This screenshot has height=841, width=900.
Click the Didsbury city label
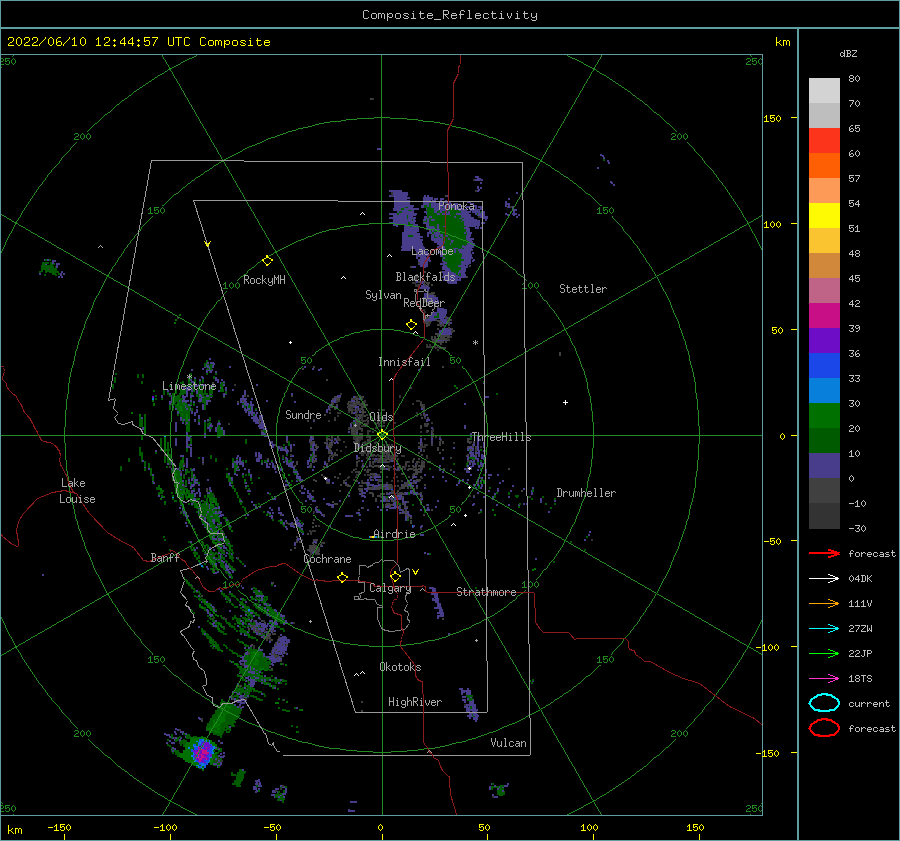pos(378,448)
